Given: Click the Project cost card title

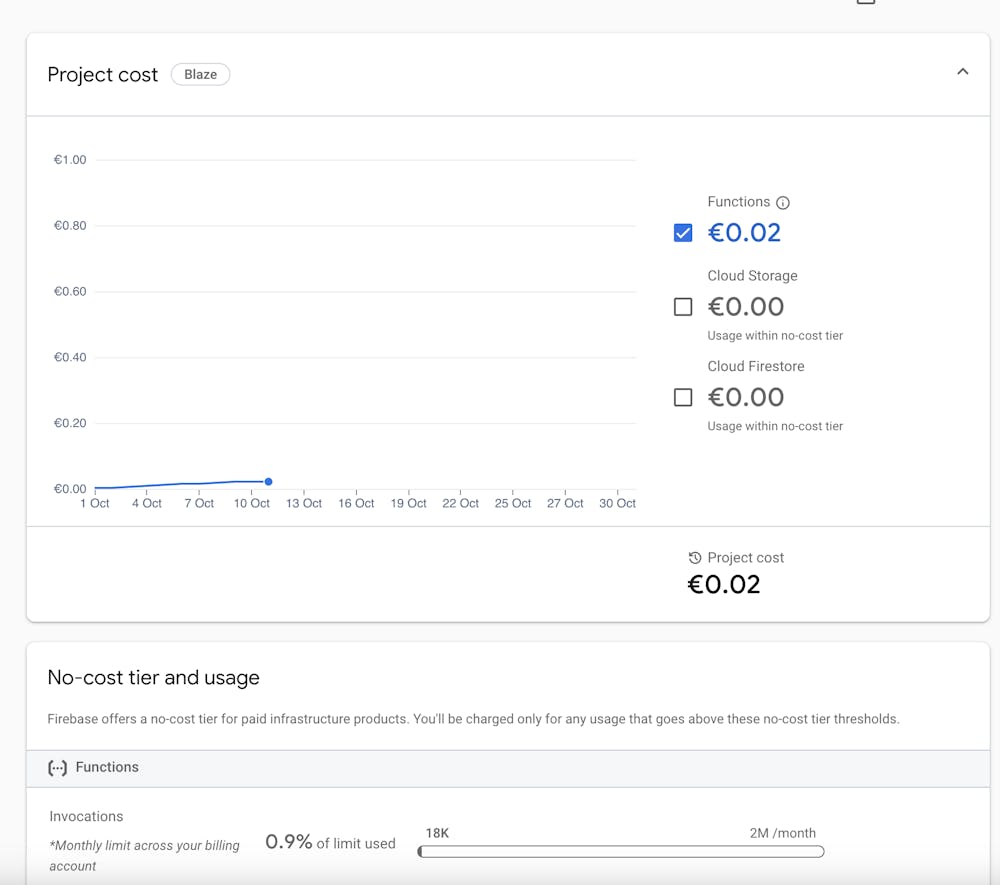Looking at the screenshot, I should click(103, 75).
